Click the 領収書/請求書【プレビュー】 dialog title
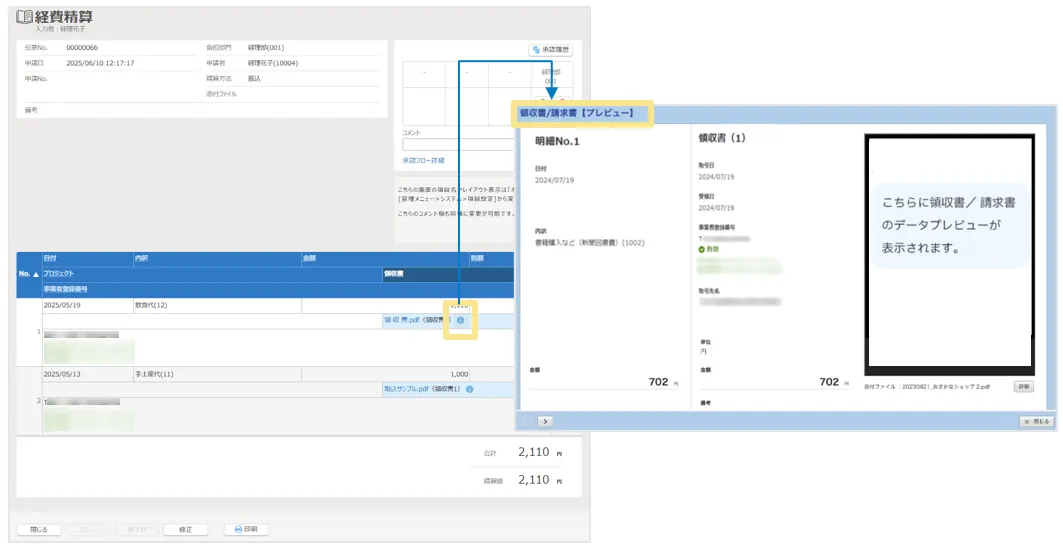Screen dimensions: 1063x550 576,114
